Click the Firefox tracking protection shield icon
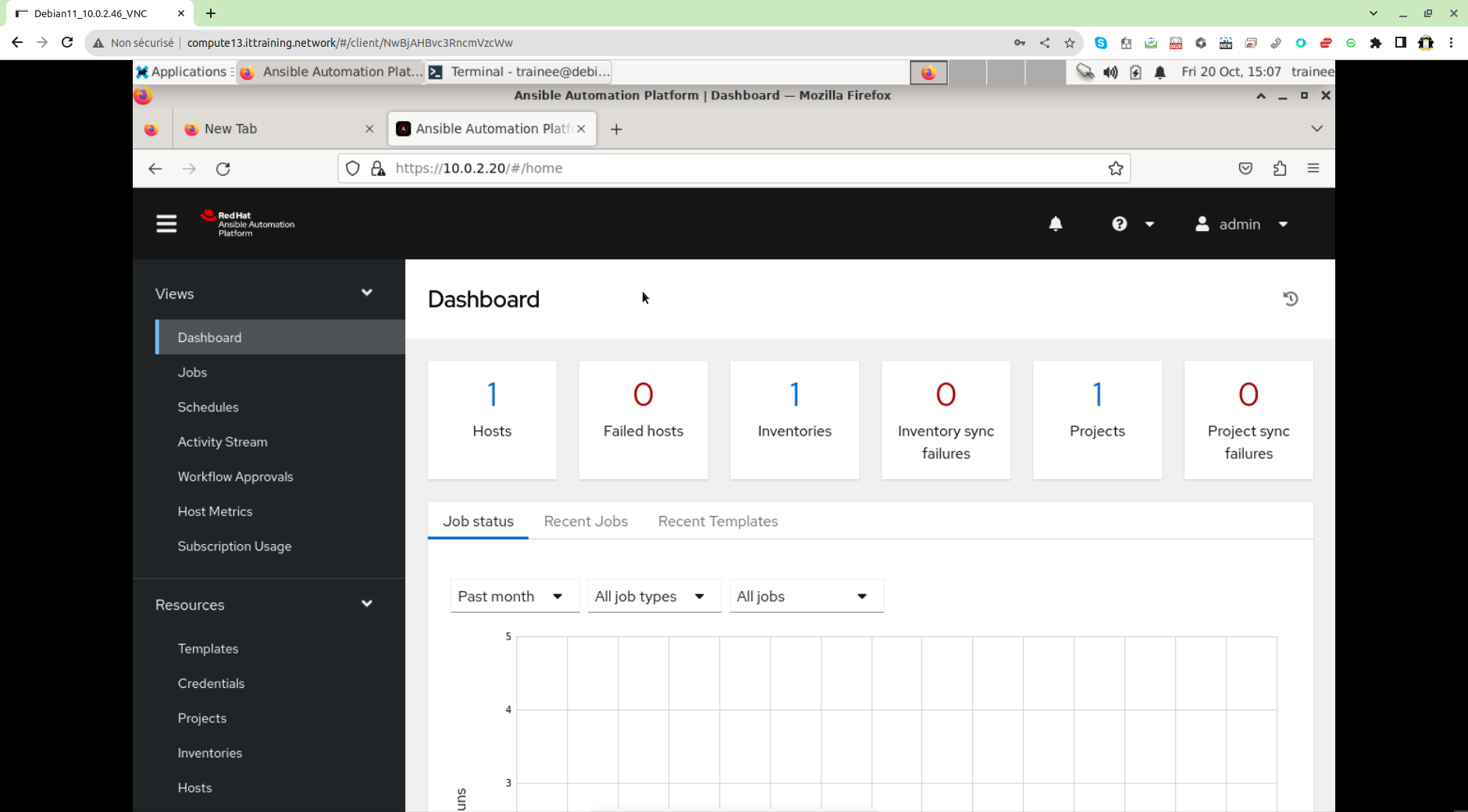Viewport: 1468px width, 812px height. point(353,169)
